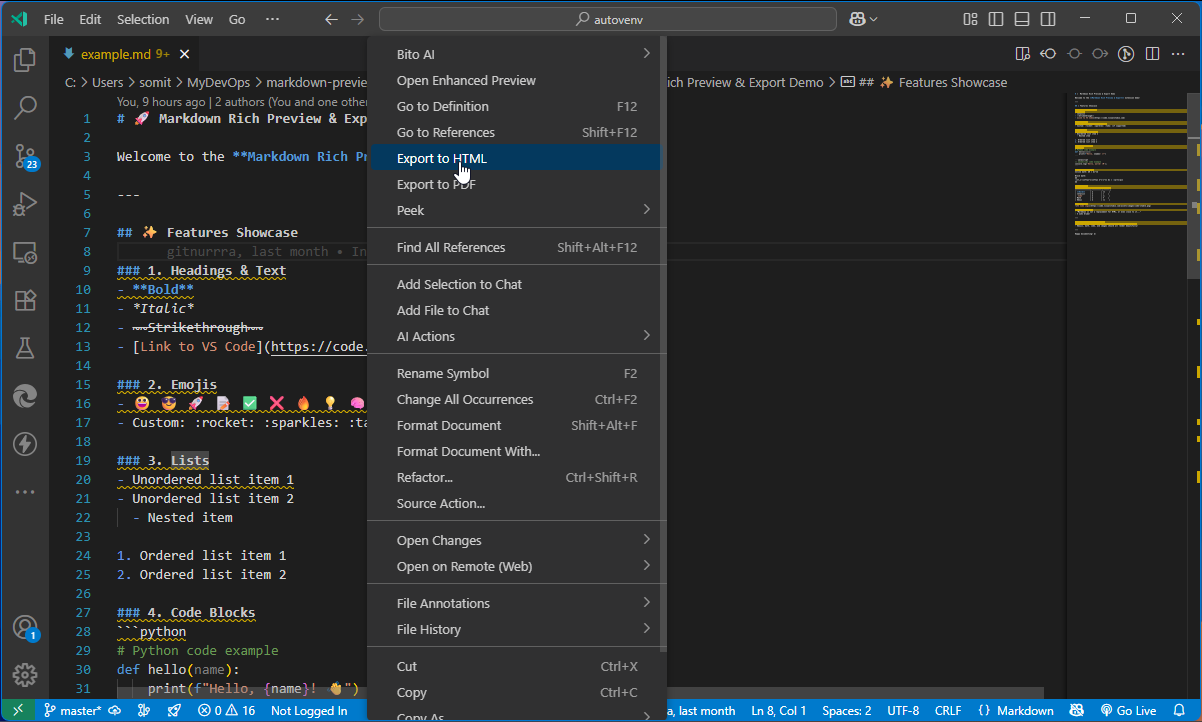Open editor More Actions ellipsis

pos(1178,54)
